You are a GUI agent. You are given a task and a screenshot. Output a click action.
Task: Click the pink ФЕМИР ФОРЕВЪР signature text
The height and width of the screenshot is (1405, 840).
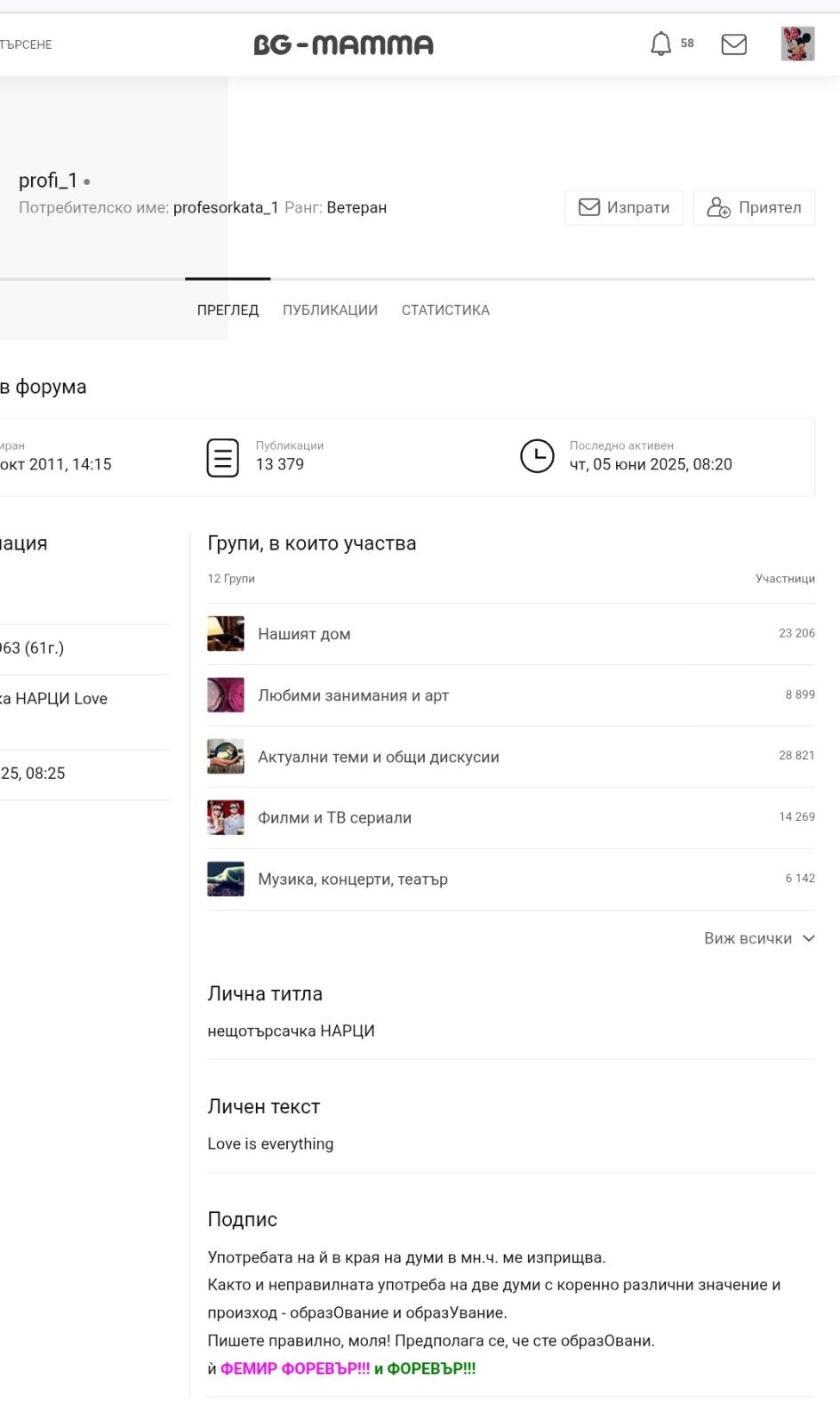click(295, 1369)
